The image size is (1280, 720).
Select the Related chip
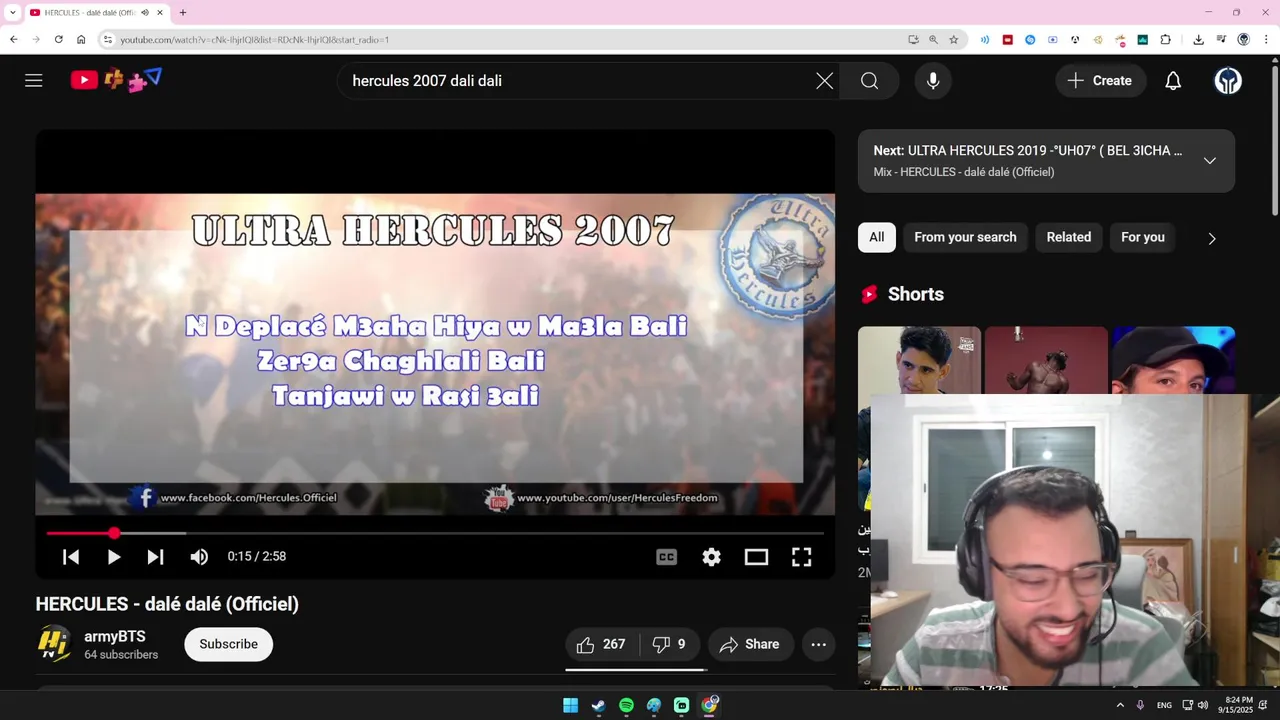click(x=1068, y=238)
